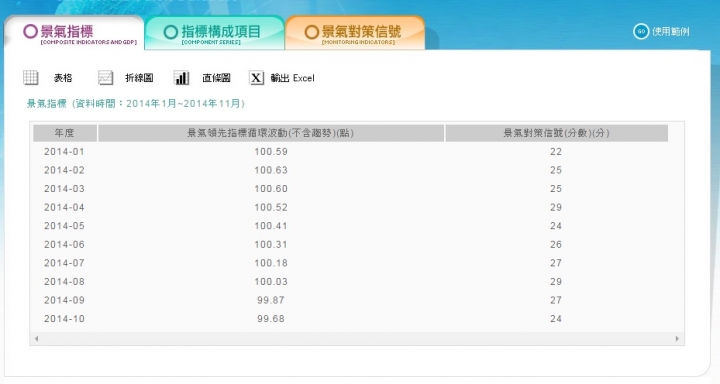
Task: Click the value 100.59
Action: (271, 152)
